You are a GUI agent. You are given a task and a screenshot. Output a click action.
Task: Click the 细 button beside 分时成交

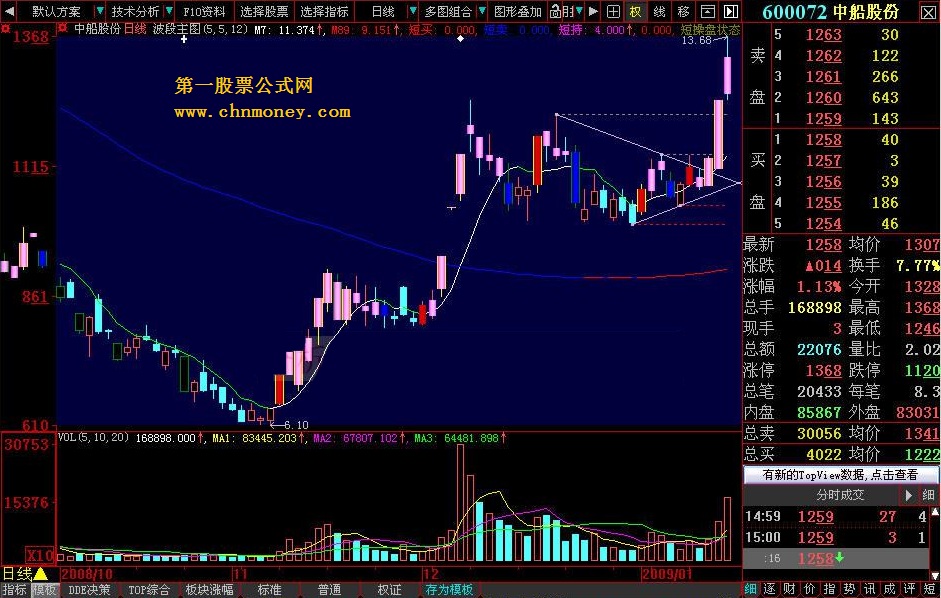(928, 495)
